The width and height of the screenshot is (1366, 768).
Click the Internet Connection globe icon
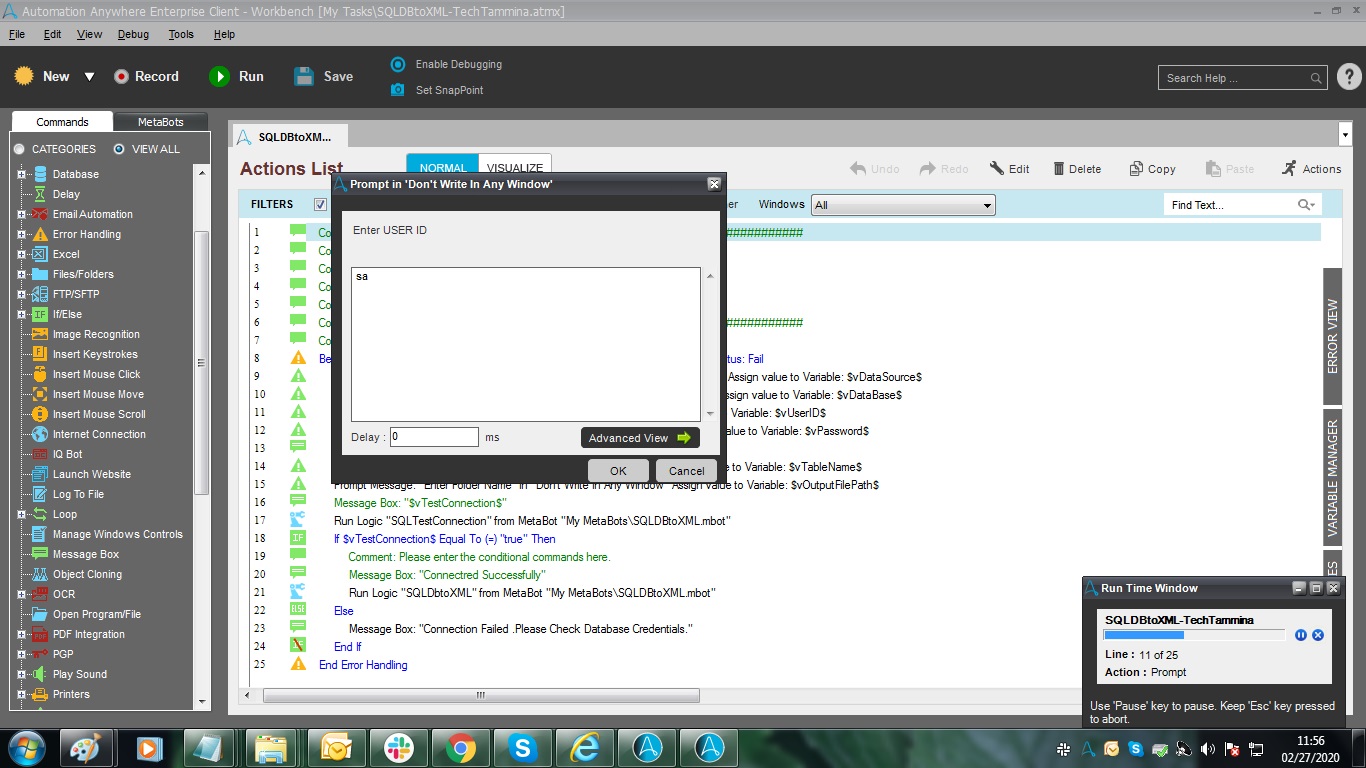click(x=40, y=434)
